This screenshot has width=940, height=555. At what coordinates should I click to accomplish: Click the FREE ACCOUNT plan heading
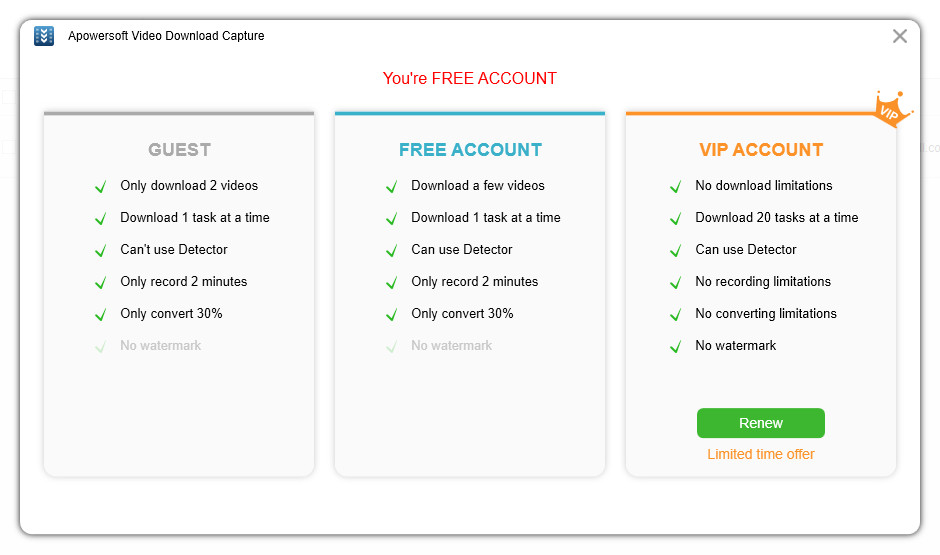coord(470,150)
